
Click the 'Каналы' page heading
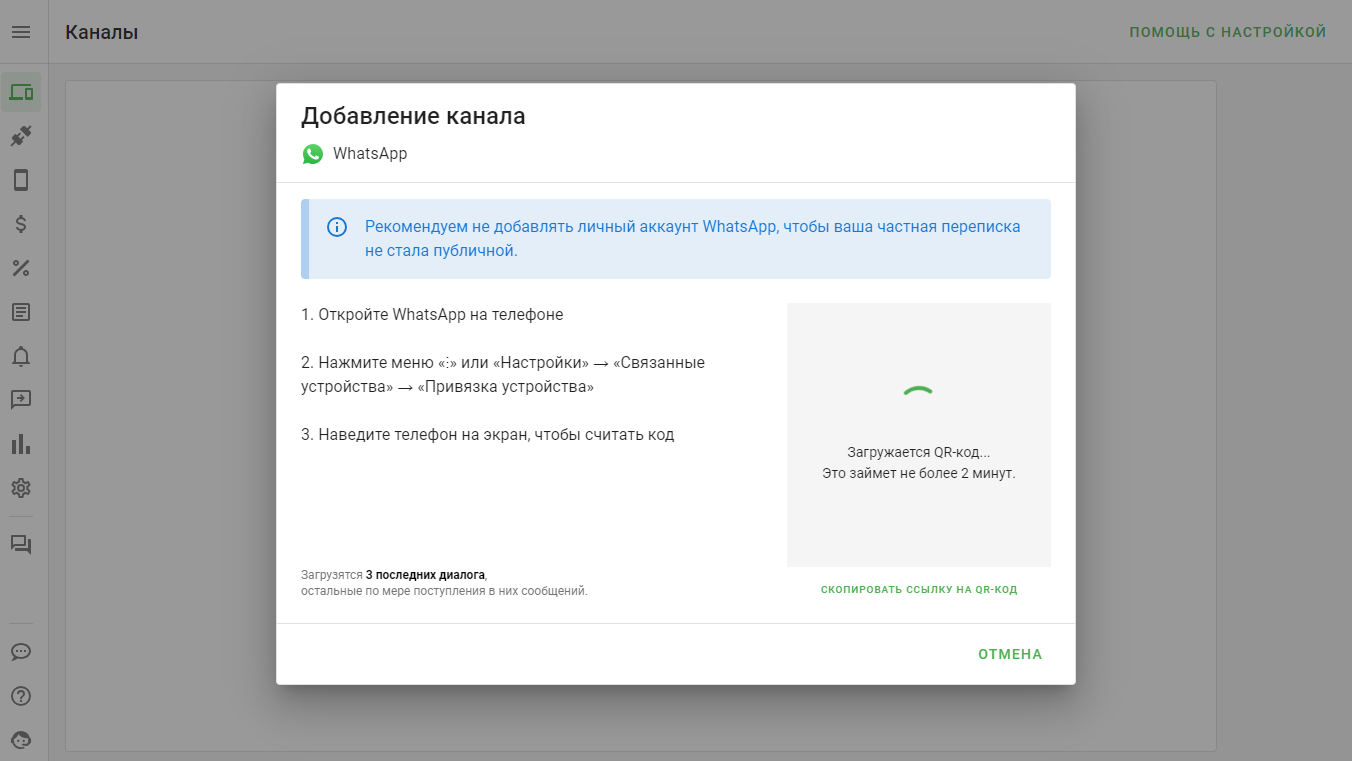pyautogui.click(x=102, y=32)
